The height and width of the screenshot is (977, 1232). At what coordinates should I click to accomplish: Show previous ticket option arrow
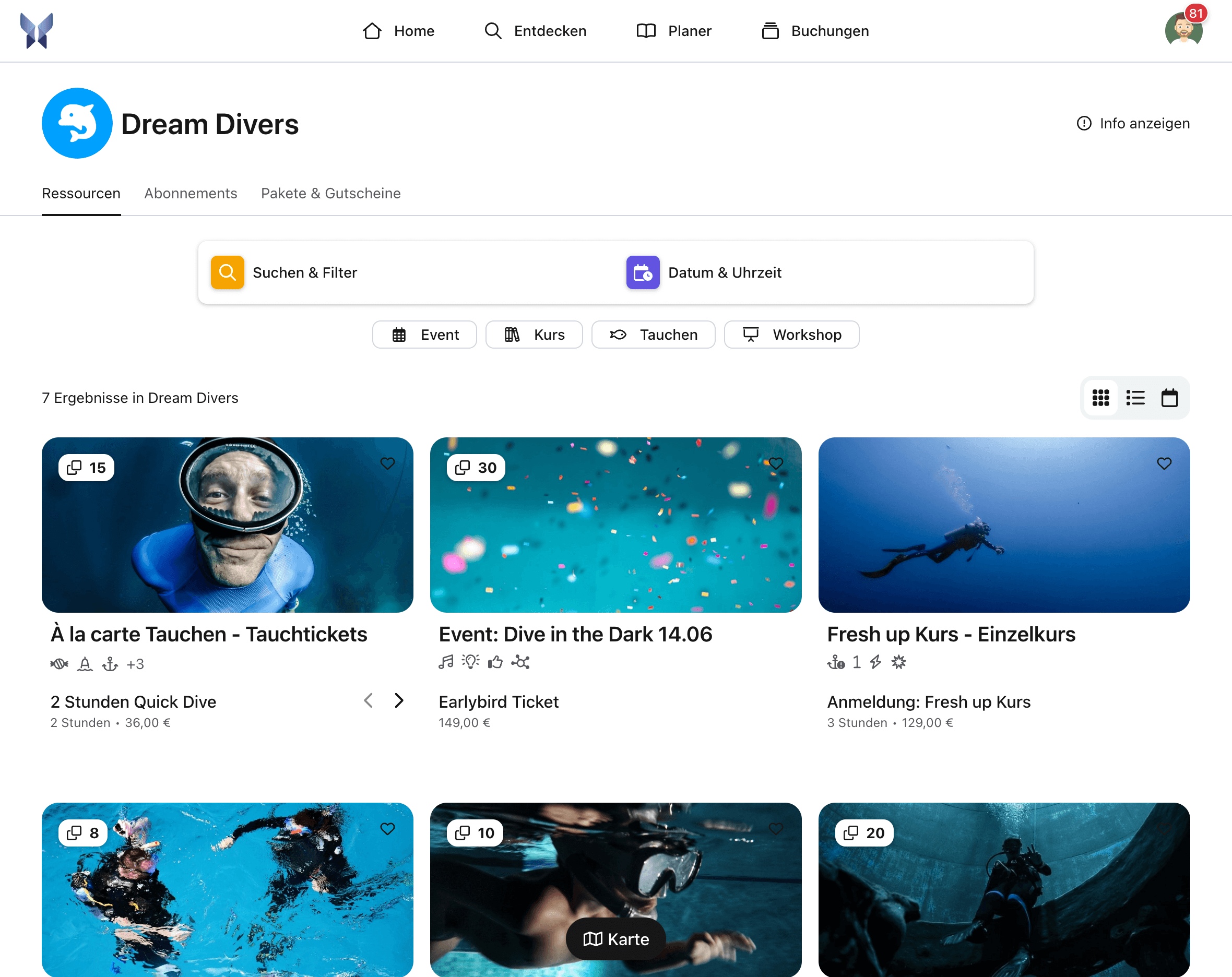click(369, 700)
